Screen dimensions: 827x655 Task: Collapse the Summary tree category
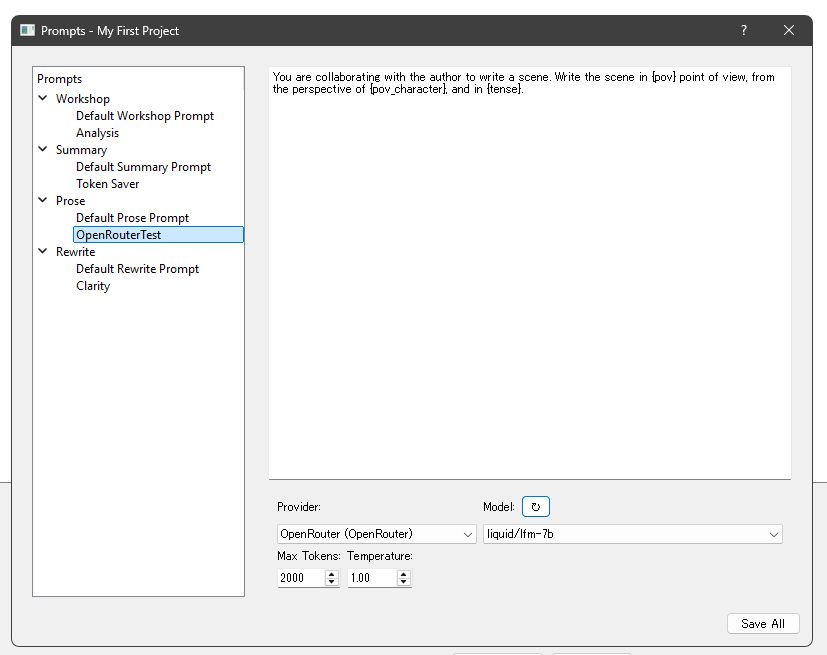click(43, 150)
